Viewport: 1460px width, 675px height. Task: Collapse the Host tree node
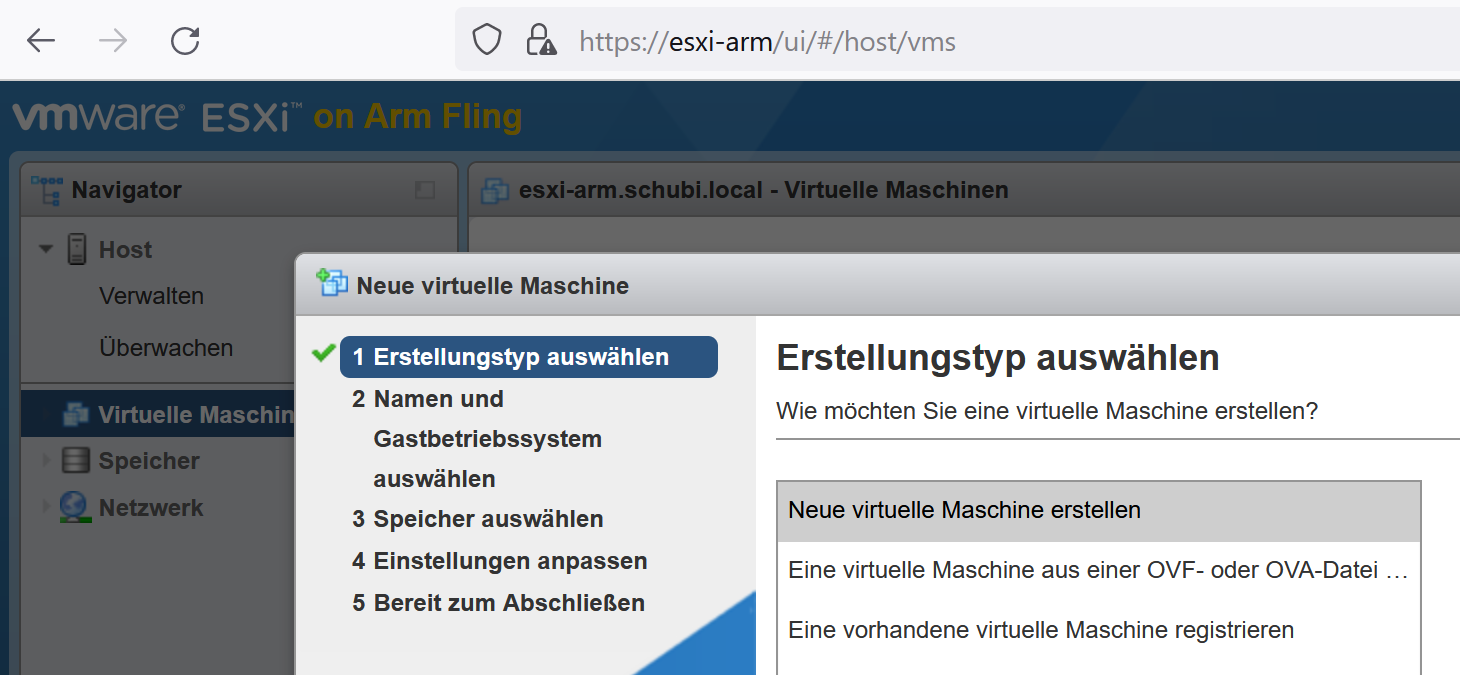[46, 249]
